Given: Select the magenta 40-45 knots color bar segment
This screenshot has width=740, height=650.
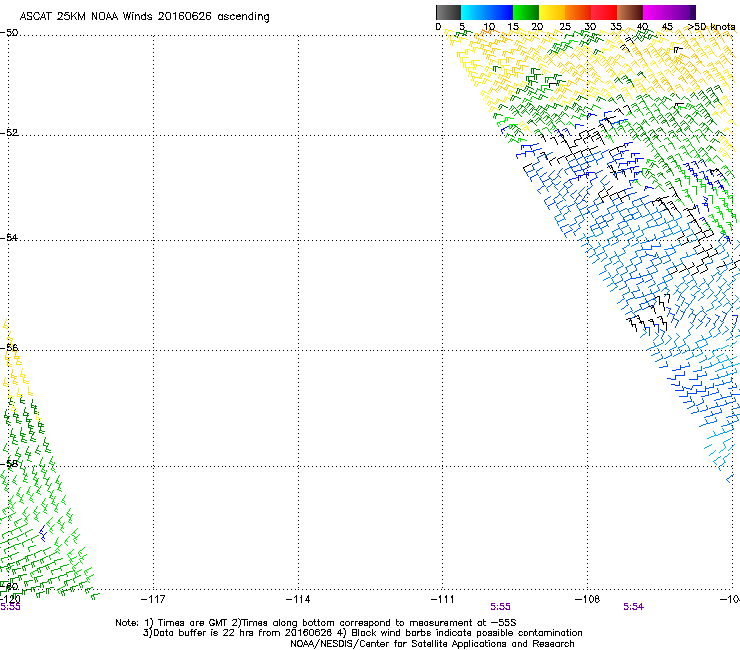Looking at the screenshot, I should [656, 12].
